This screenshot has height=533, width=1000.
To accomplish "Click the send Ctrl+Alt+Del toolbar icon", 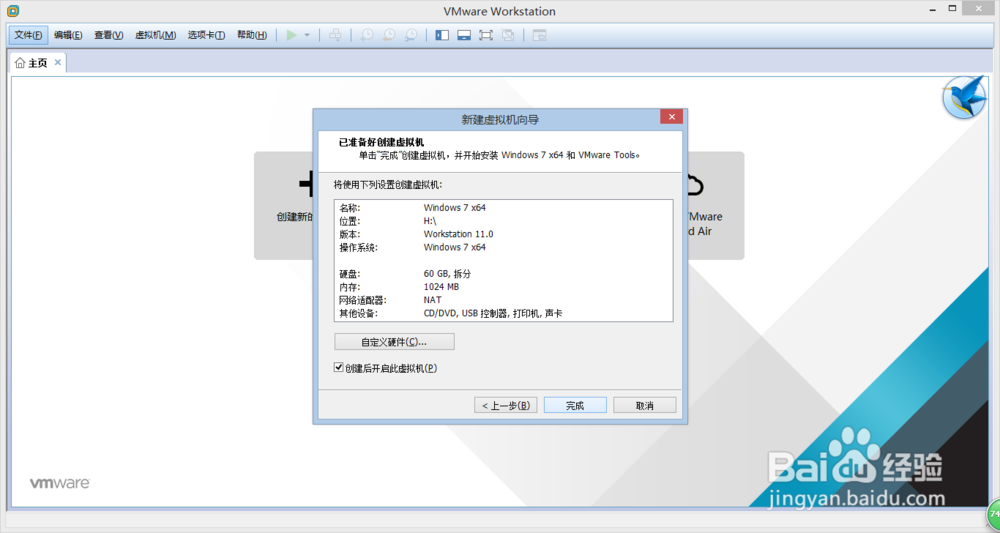I will (x=335, y=35).
